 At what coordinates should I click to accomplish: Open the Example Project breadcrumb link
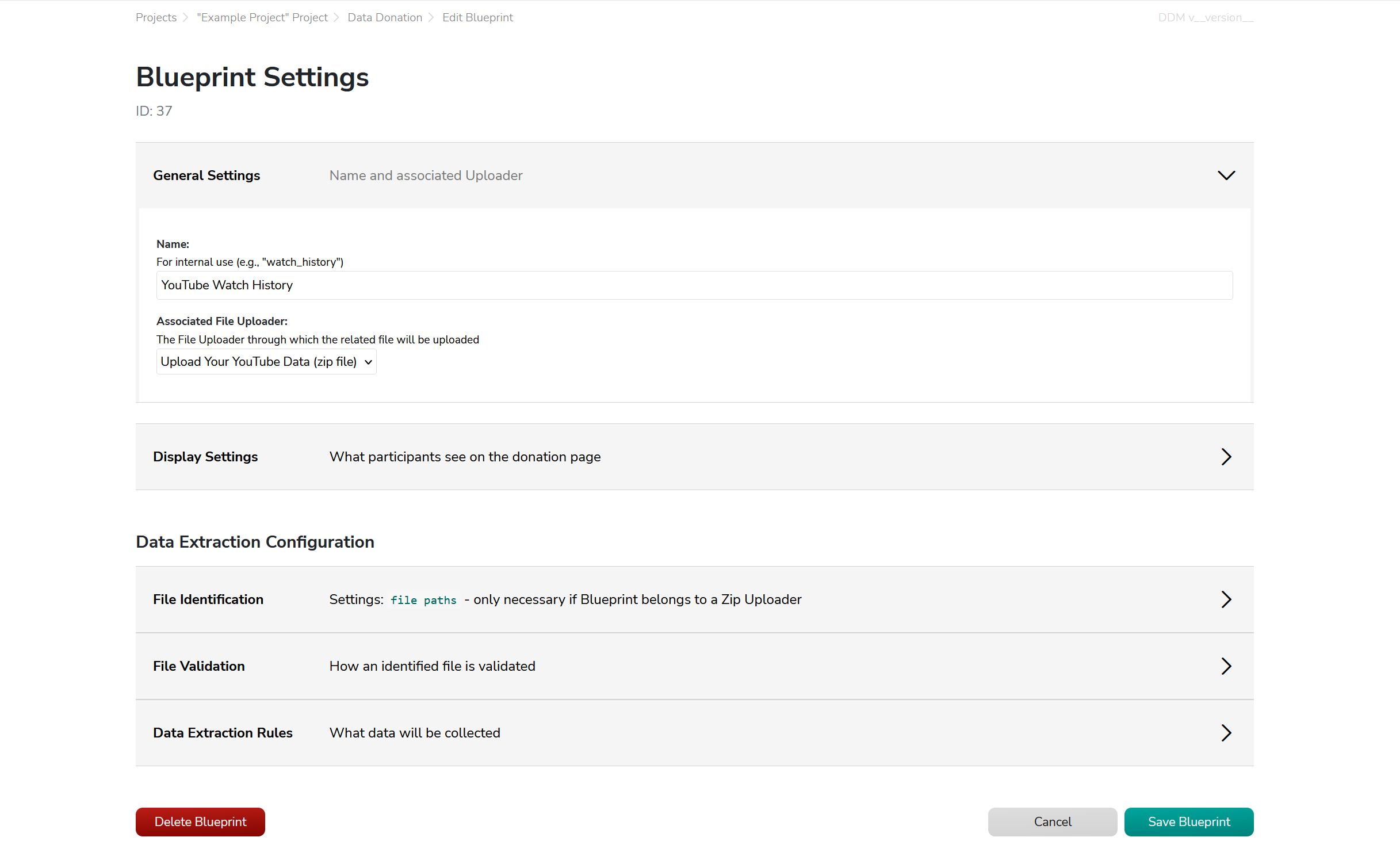[262, 17]
